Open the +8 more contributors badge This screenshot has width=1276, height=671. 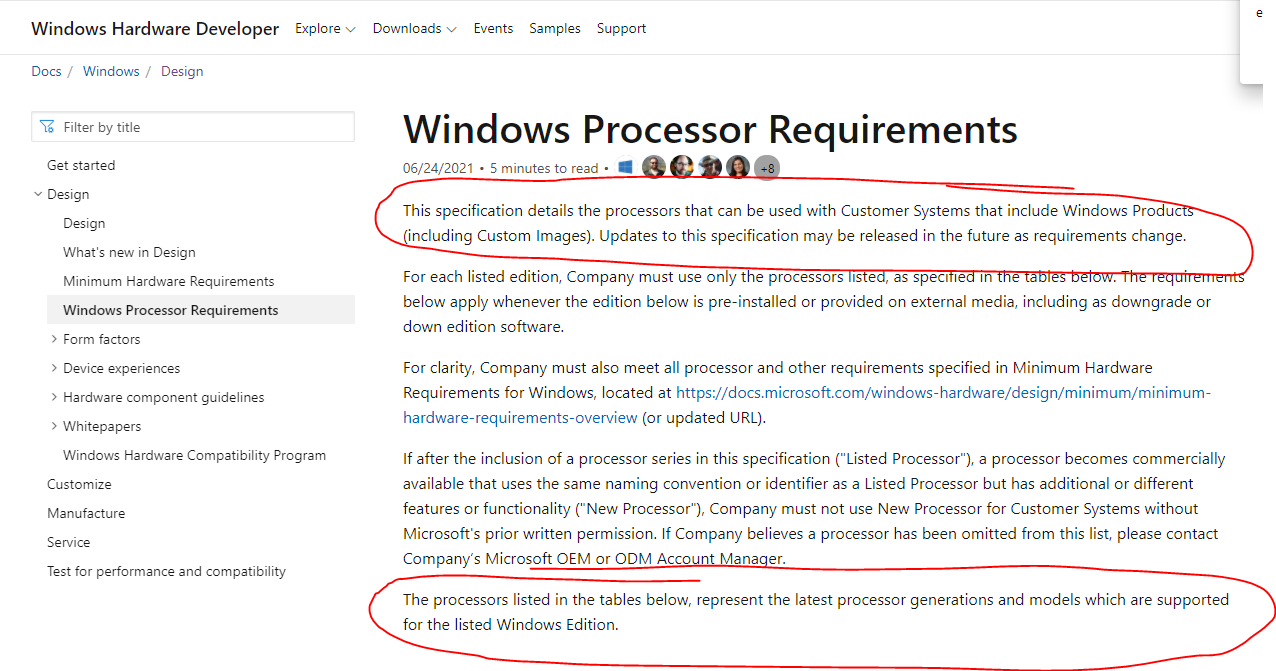[x=767, y=168]
